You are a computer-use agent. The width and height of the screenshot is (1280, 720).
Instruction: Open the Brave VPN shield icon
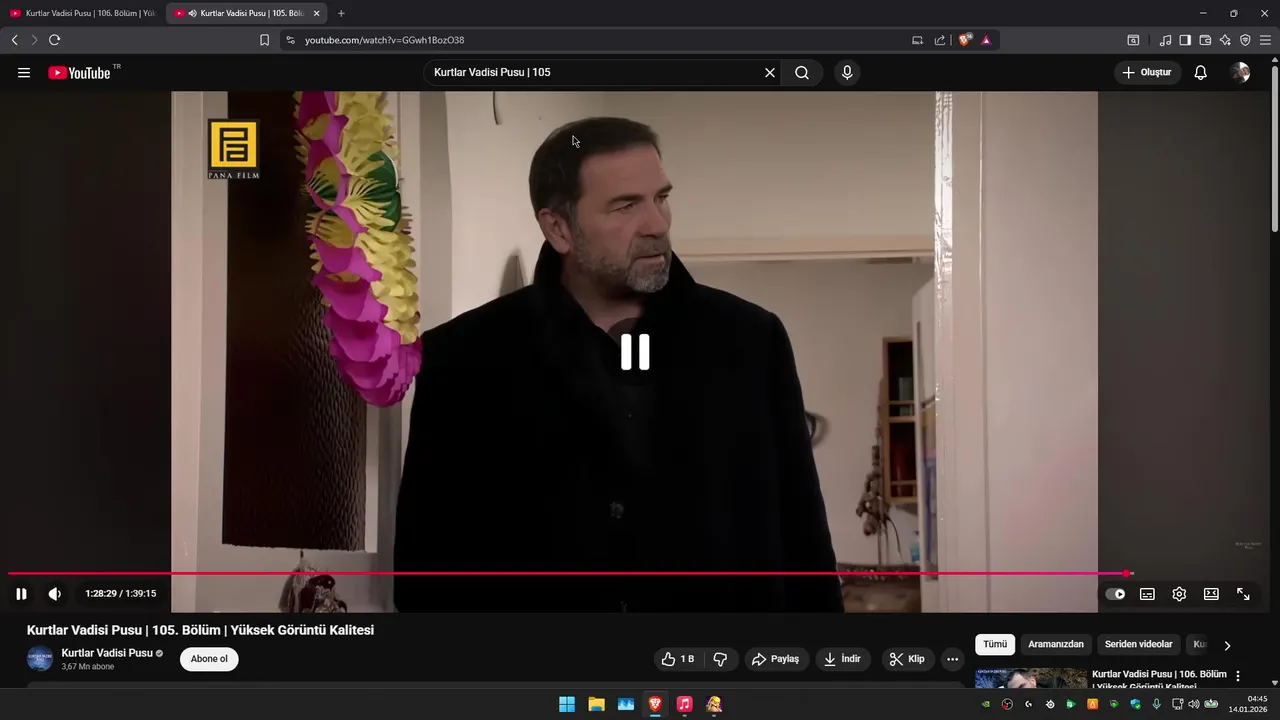(x=1245, y=40)
